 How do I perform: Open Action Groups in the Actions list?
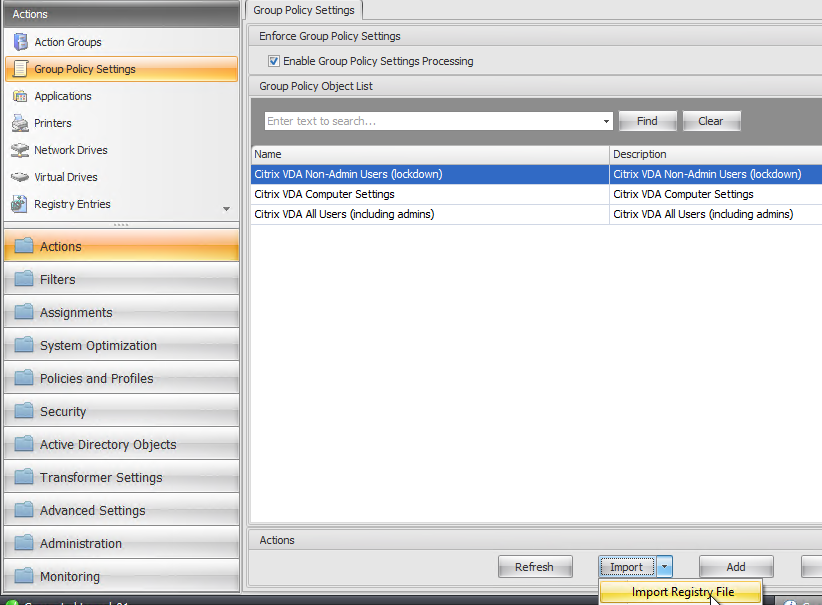click(122, 42)
